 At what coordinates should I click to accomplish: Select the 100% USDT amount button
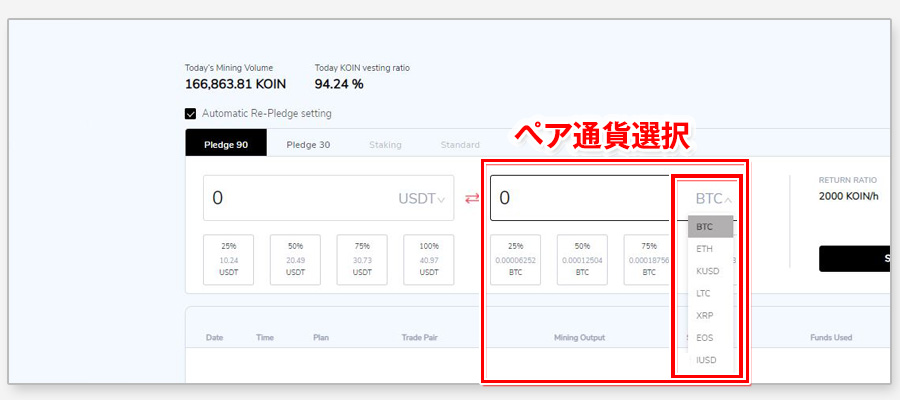click(428, 260)
